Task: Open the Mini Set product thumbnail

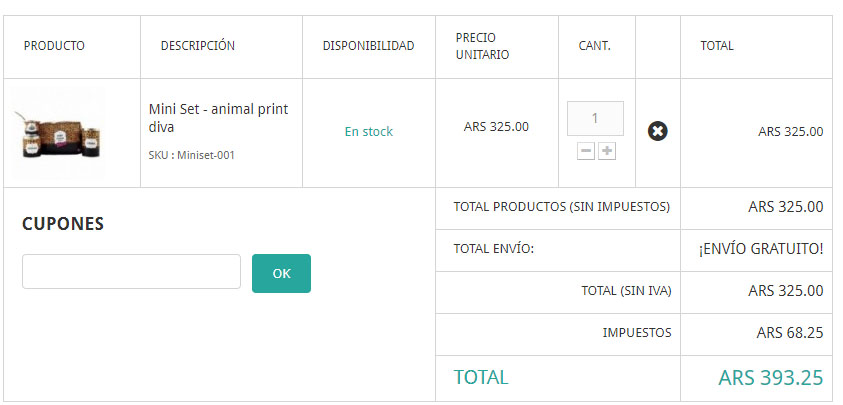Action: [58, 133]
